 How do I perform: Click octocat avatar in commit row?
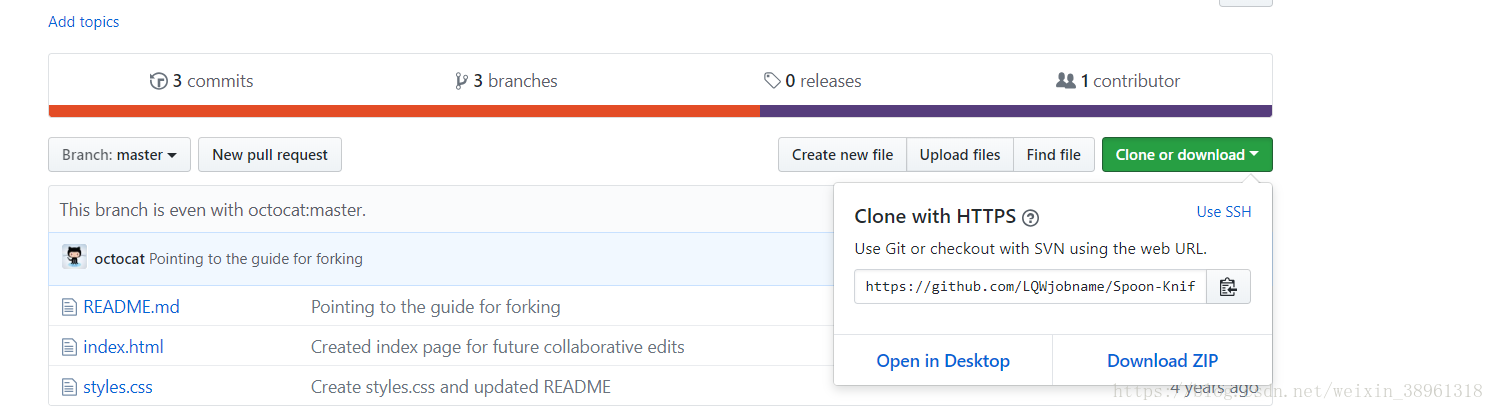tap(75, 257)
